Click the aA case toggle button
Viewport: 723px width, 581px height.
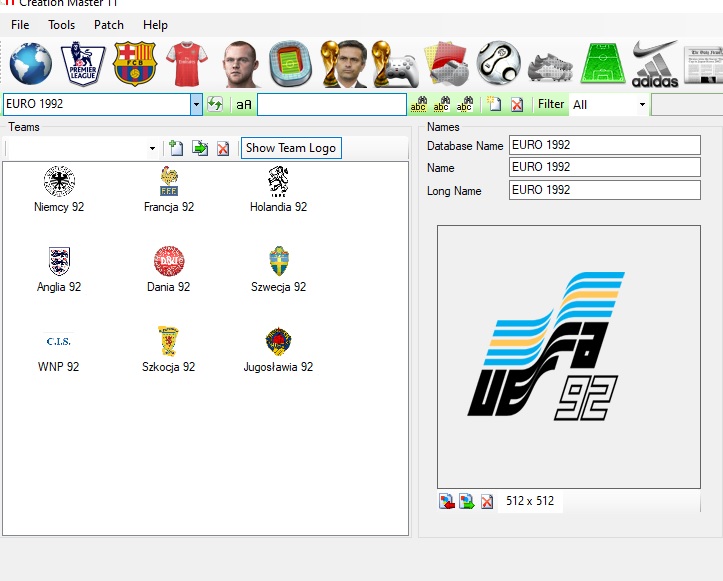click(x=244, y=105)
